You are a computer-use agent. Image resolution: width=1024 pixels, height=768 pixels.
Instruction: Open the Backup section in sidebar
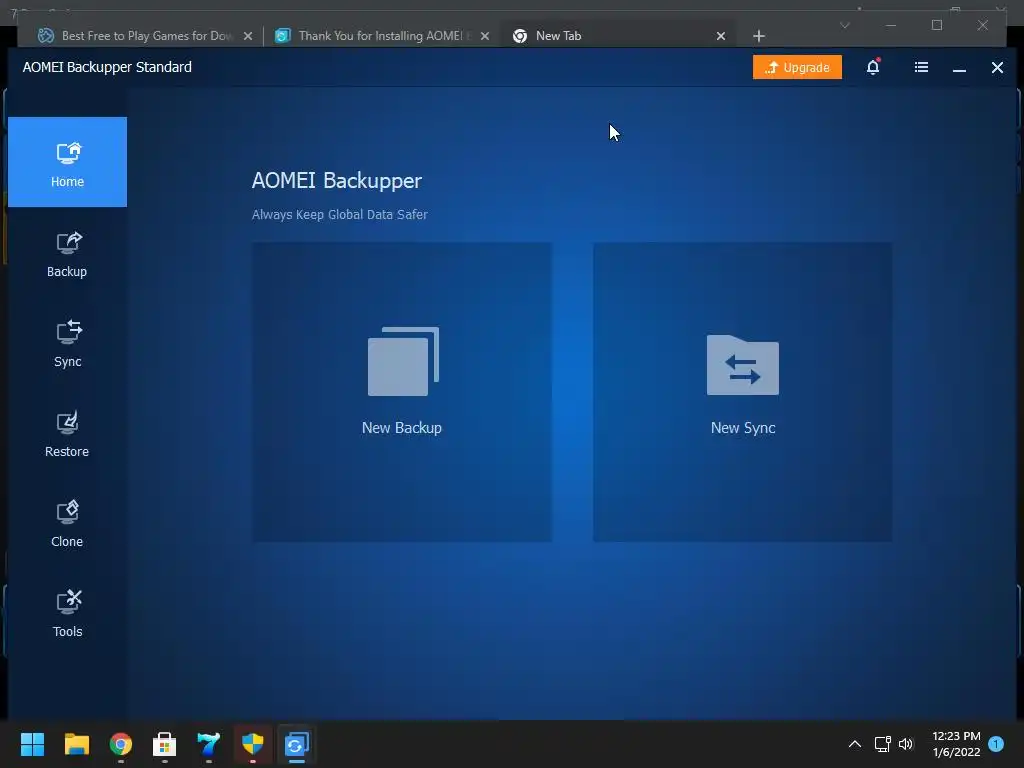tap(67, 255)
